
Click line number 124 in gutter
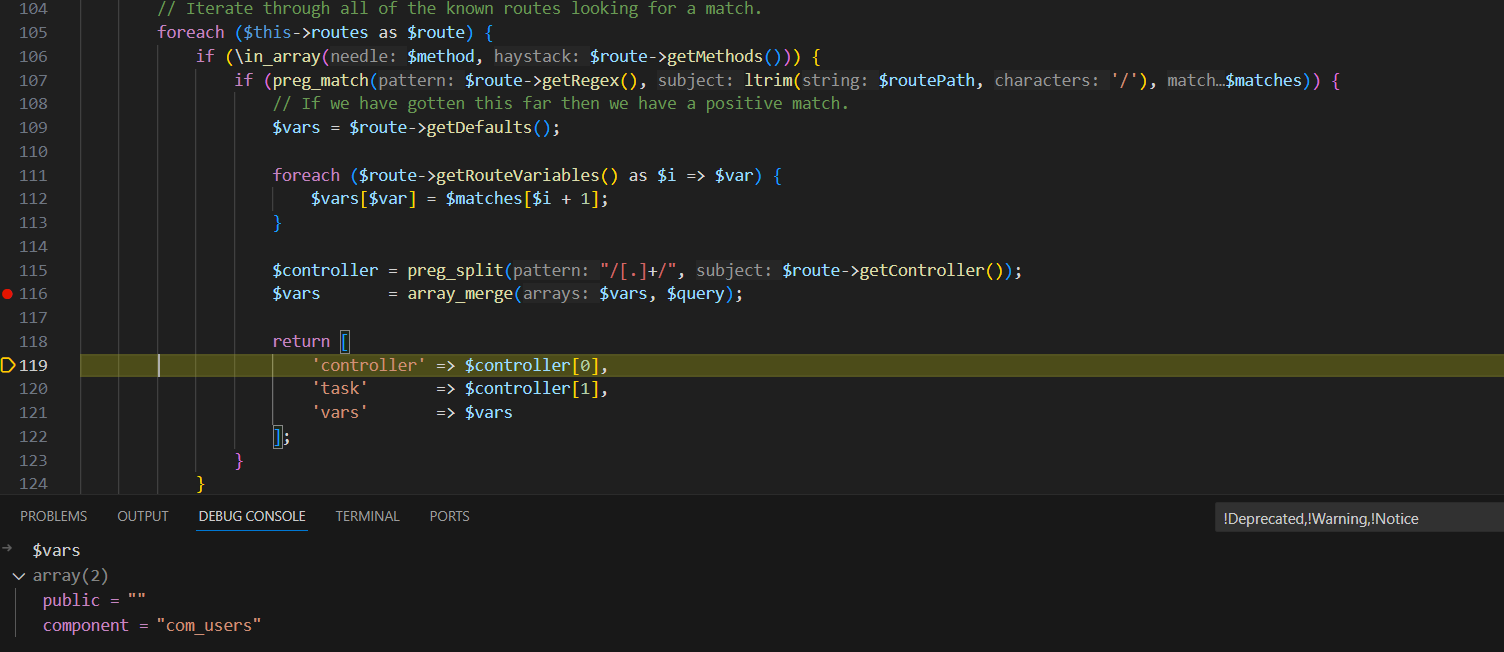33,484
